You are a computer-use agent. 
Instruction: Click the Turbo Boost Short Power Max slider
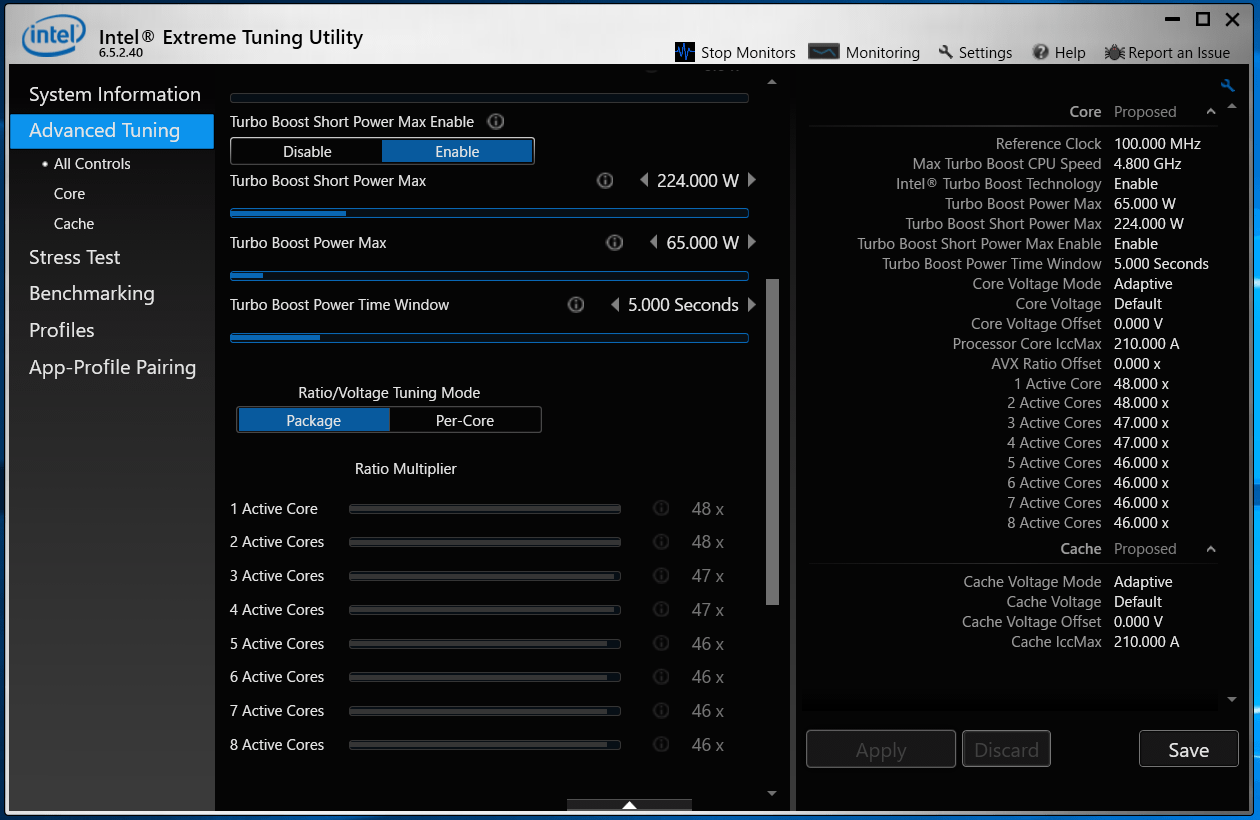(489, 213)
